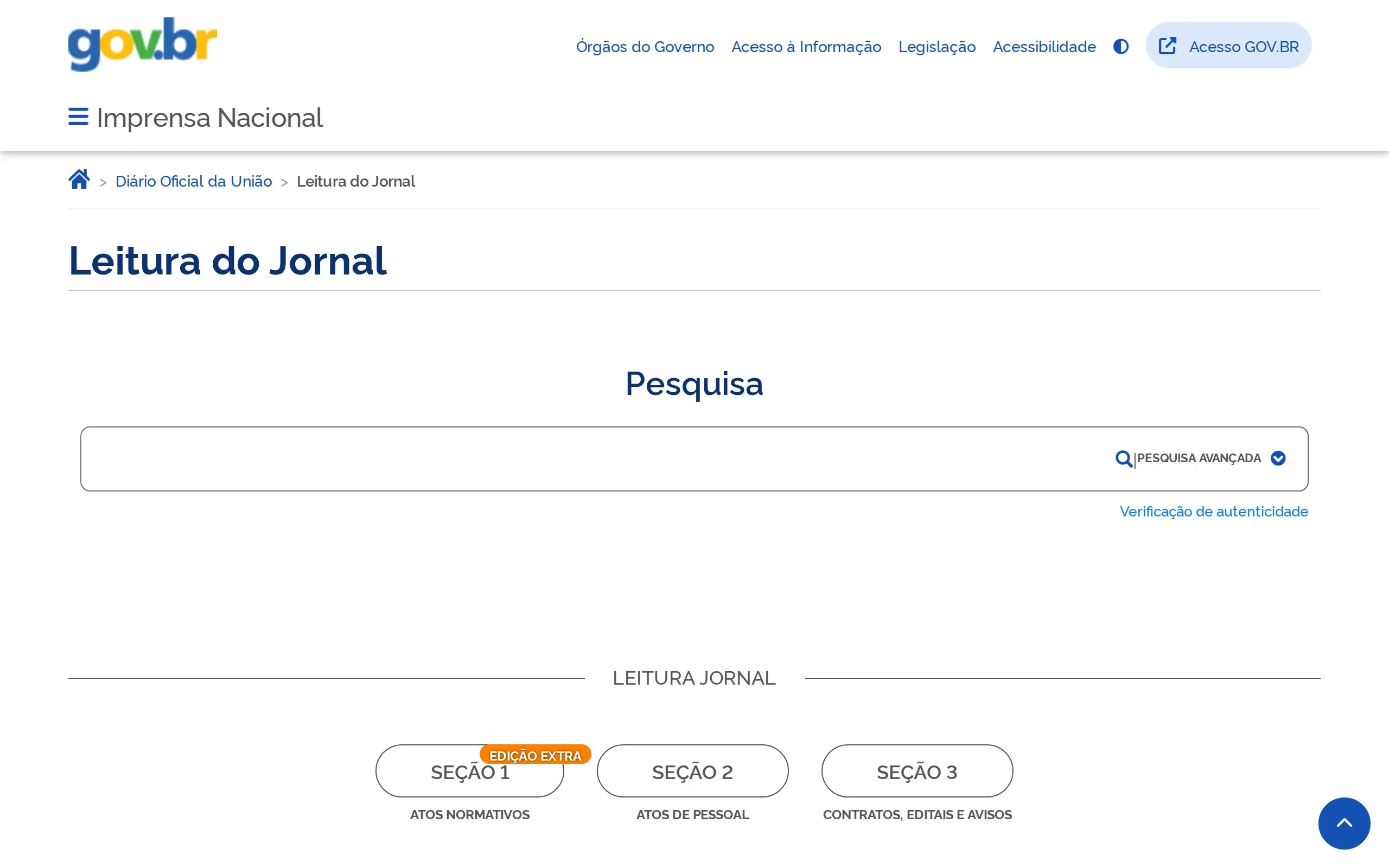Image resolution: width=1389 pixels, height=868 pixels.
Task: Open the Acessibilidade menu item
Action: pos(1044,47)
